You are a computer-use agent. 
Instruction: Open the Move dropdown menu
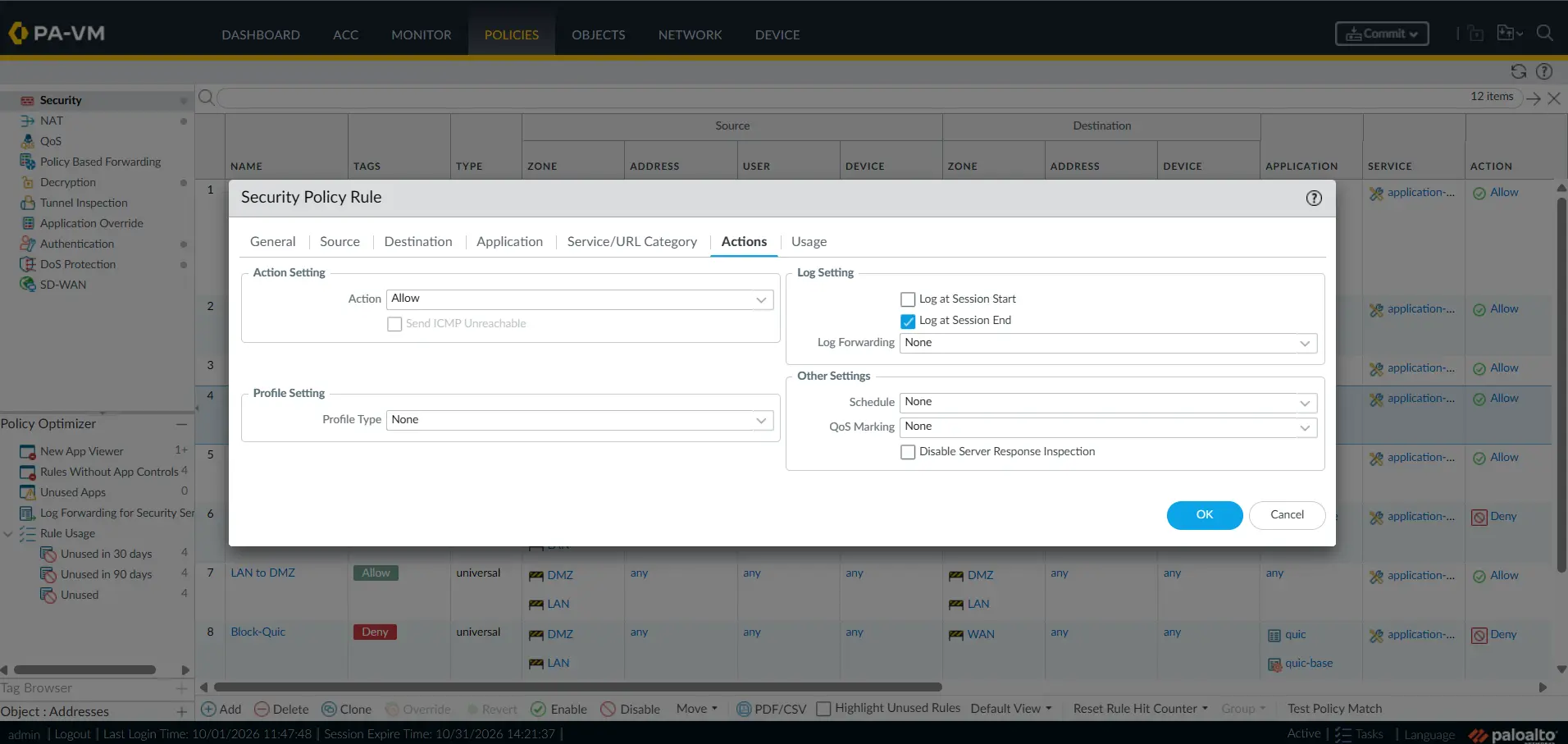(x=697, y=709)
